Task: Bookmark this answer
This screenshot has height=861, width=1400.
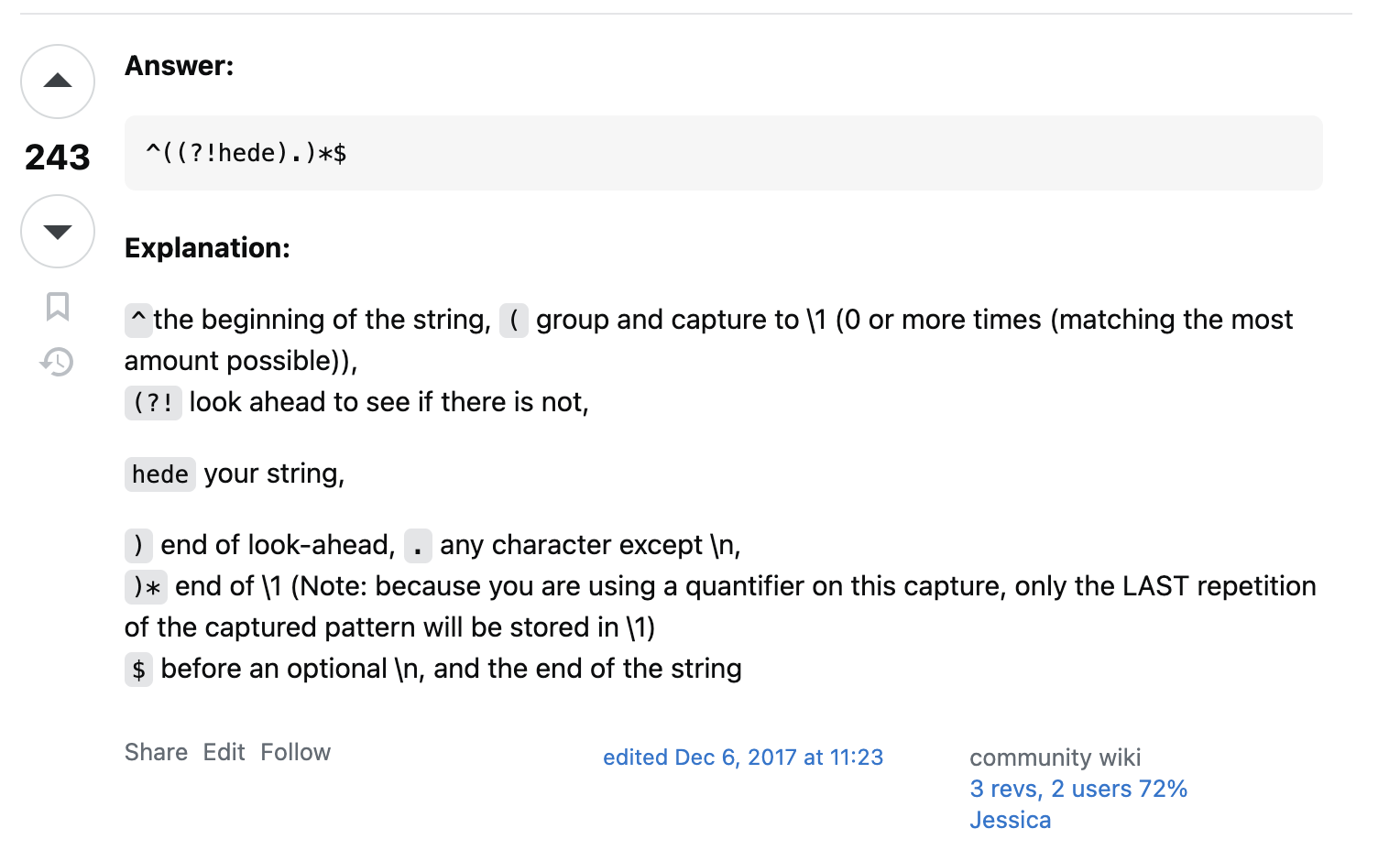Action: [x=58, y=306]
